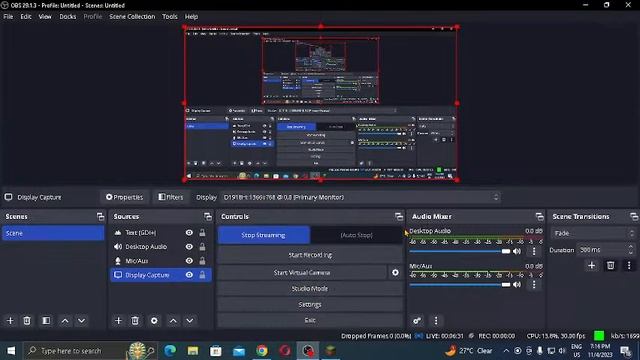This screenshot has height=360, width=640.
Task: Open Google Chrome from taskbar
Action: coord(262,351)
